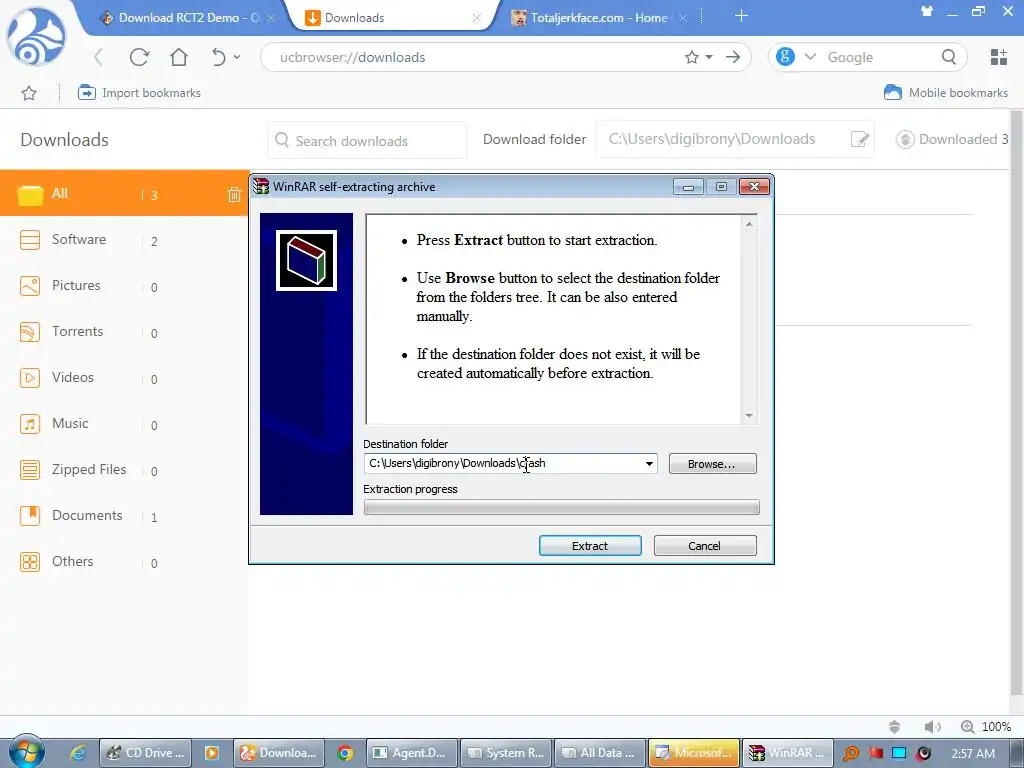Open the Windows Start orb

click(26, 752)
